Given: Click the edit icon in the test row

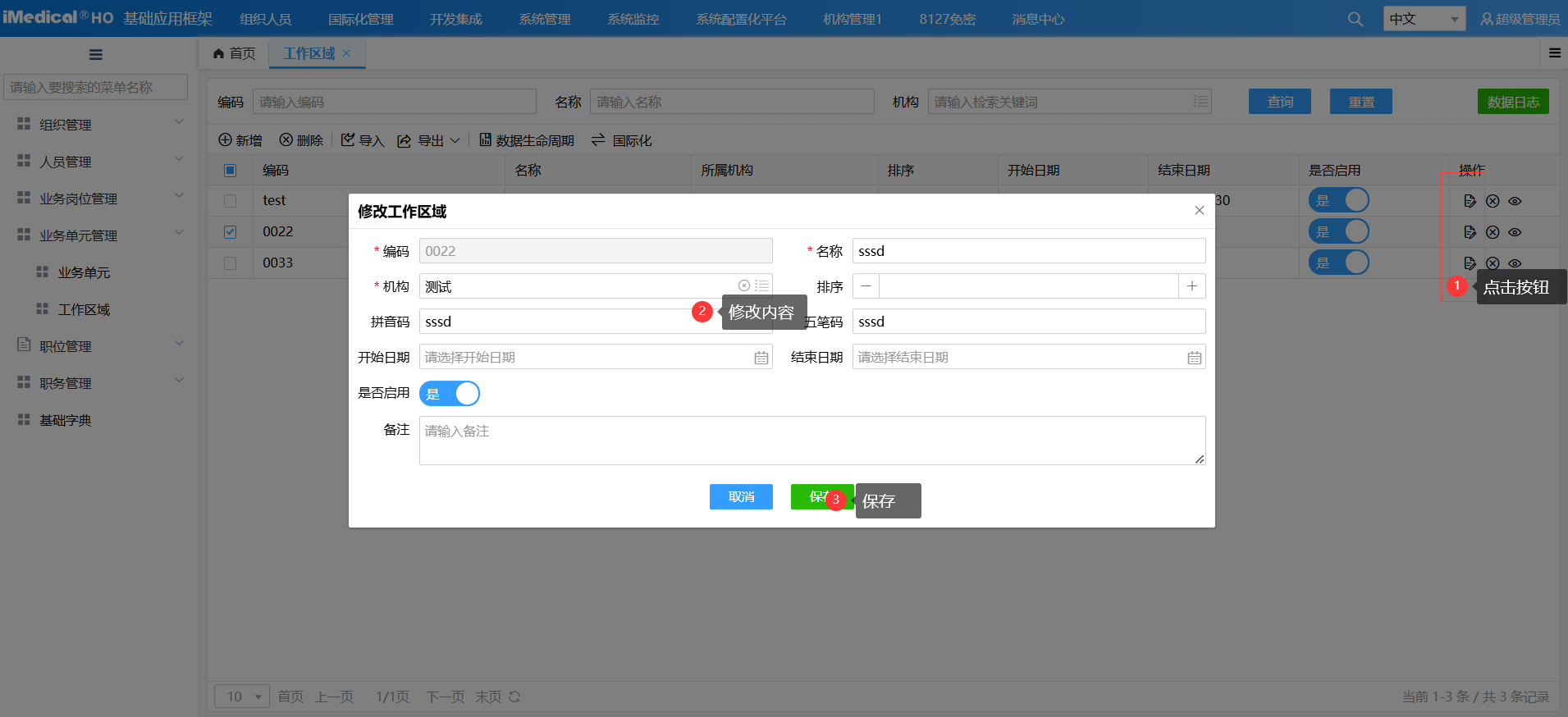Looking at the screenshot, I should tap(1470, 201).
